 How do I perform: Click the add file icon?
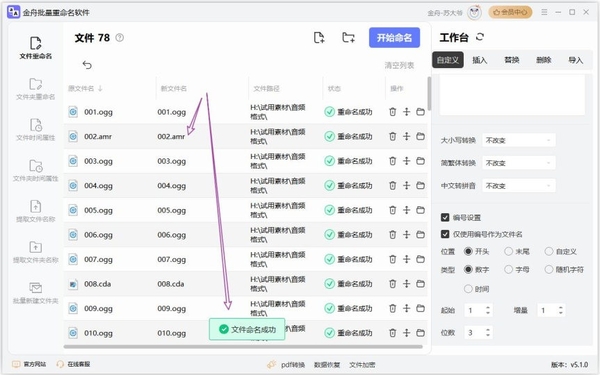pos(319,38)
